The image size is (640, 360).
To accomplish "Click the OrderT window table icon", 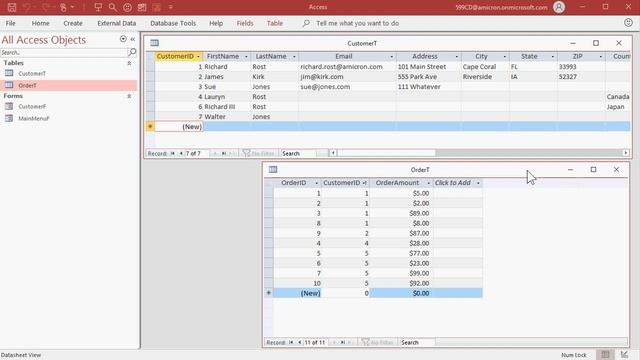I will [x=273, y=169].
